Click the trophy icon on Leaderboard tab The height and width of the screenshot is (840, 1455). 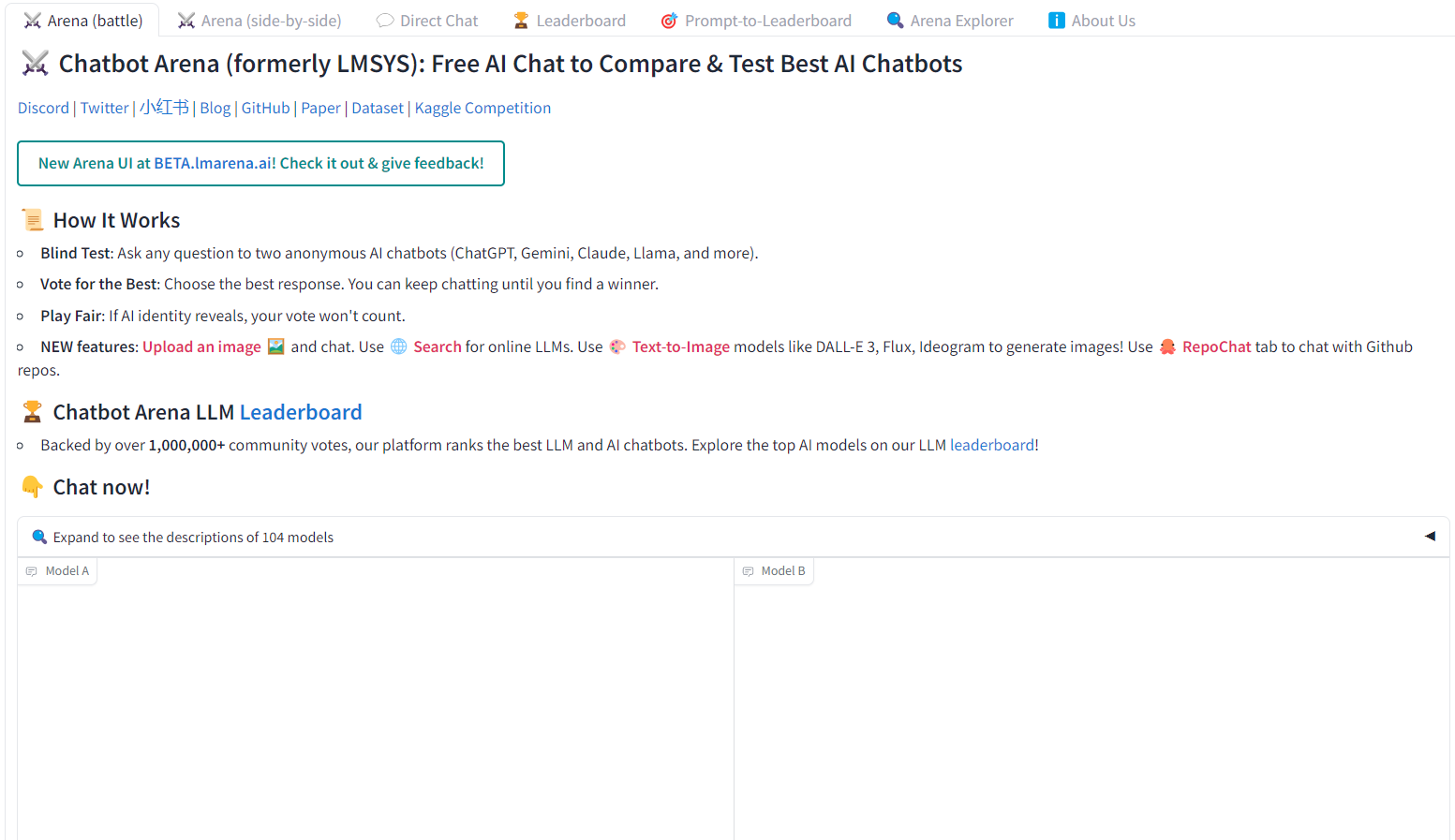(x=521, y=21)
